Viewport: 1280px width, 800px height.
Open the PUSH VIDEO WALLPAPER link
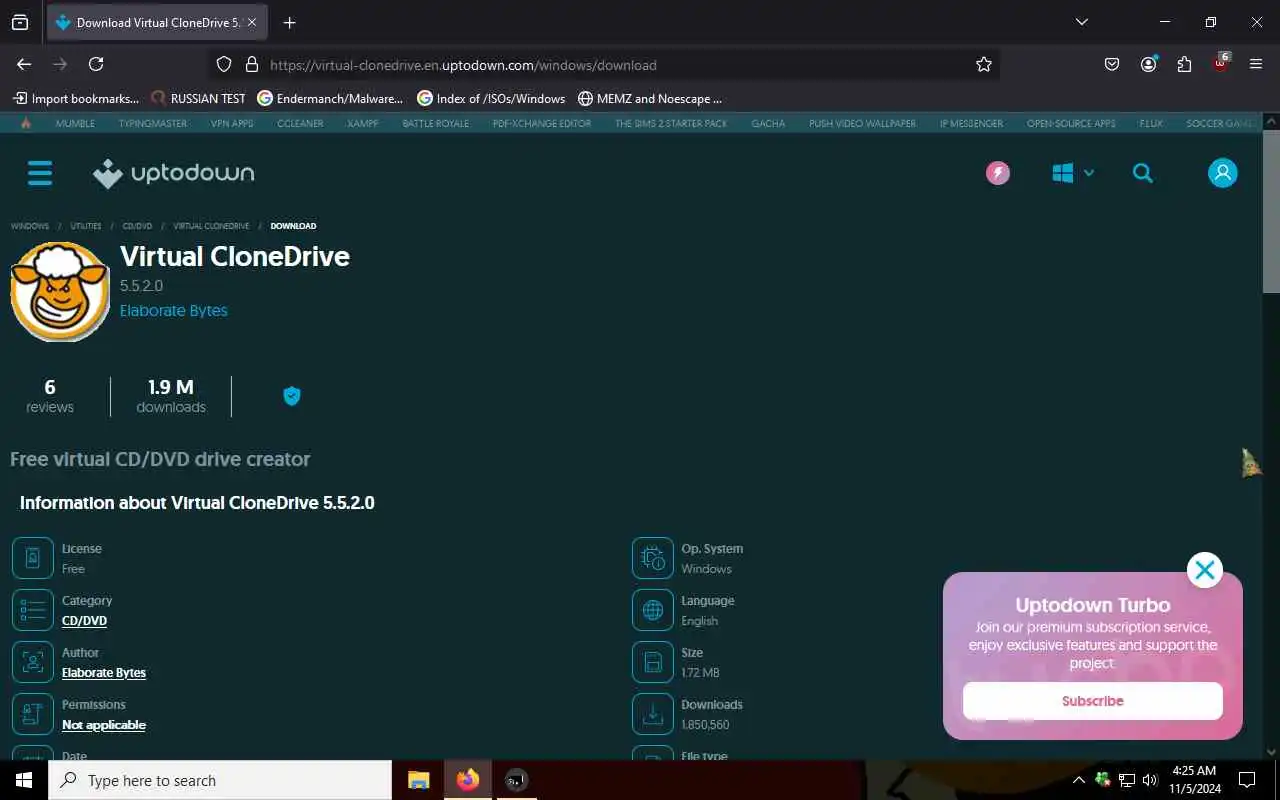863,123
